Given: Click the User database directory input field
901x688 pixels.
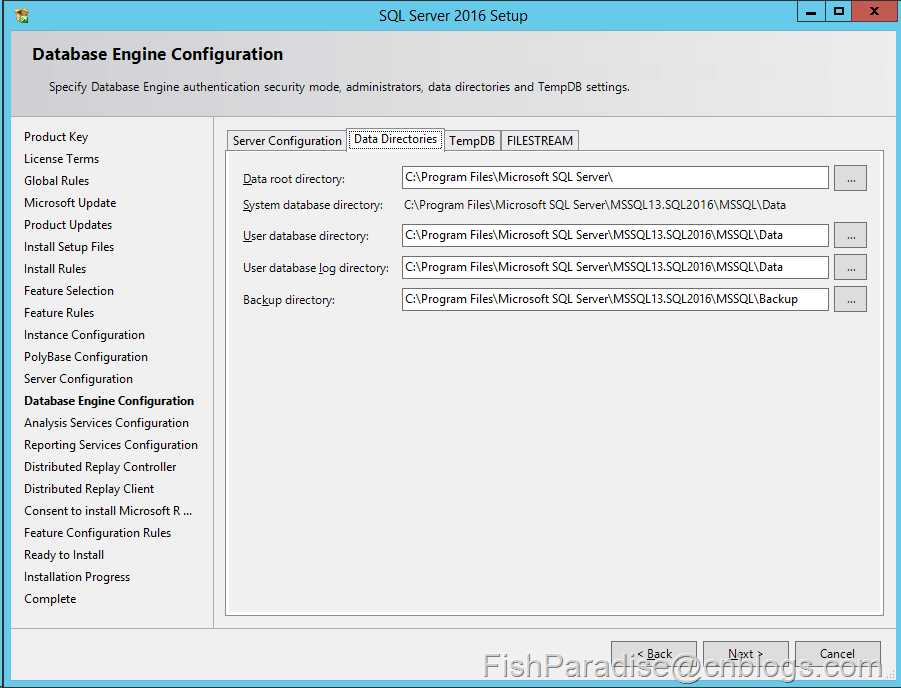Looking at the screenshot, I should tap(615, 235).
